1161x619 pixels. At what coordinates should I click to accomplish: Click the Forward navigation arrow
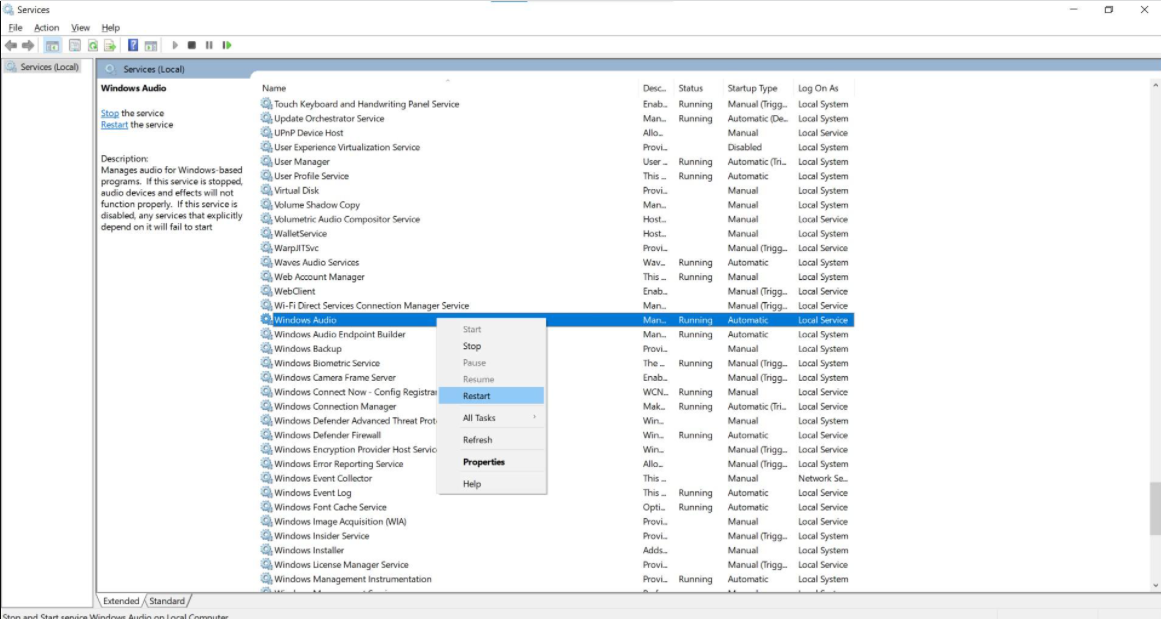pos(27,44)
